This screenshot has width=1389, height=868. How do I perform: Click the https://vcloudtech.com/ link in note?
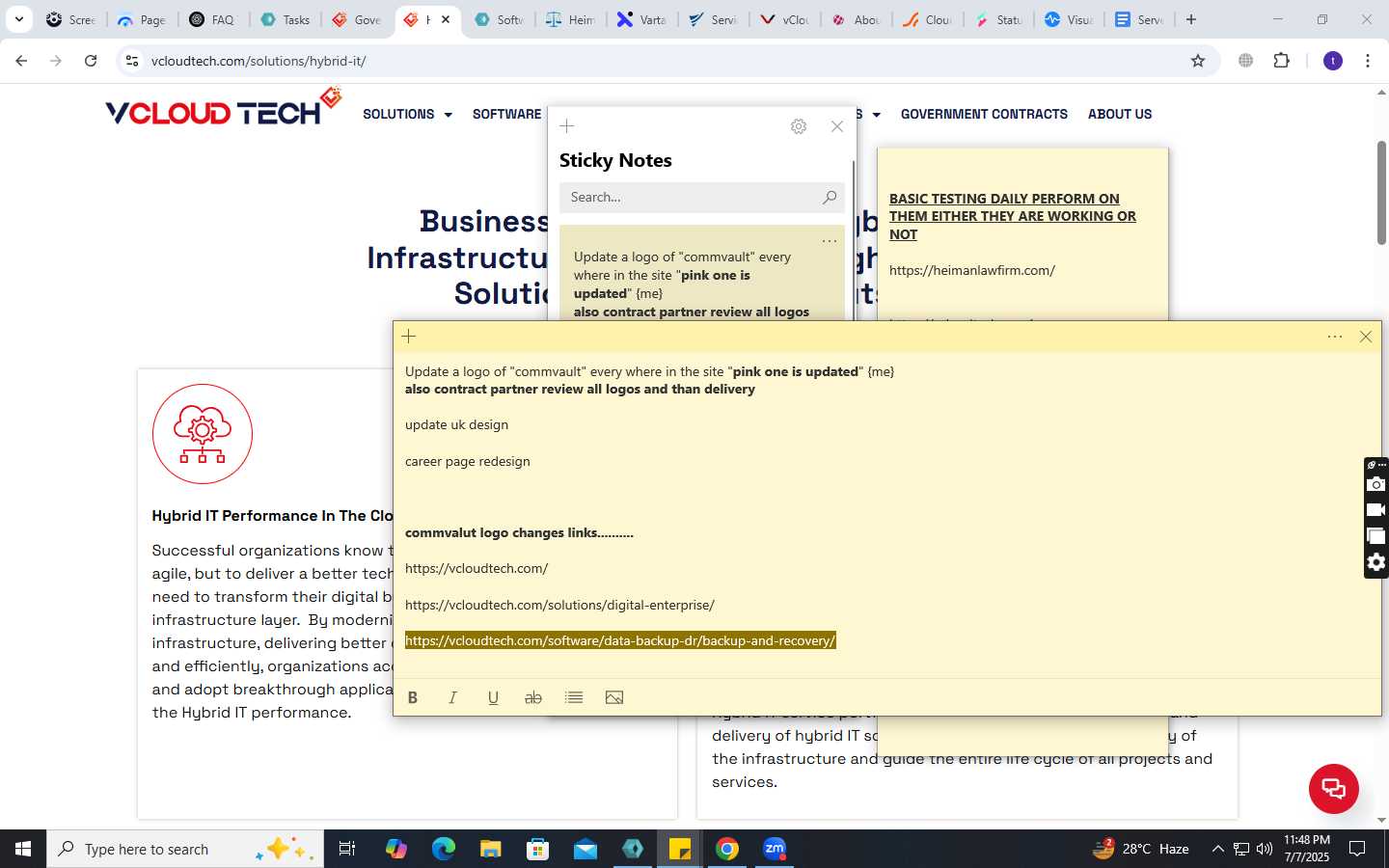477,568
